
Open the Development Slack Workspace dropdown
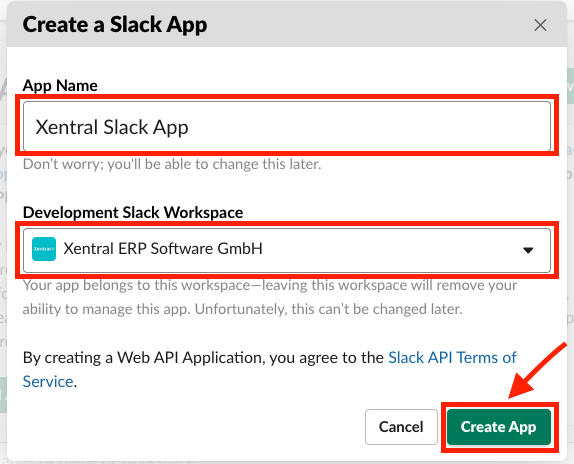(x=287, y=250)
